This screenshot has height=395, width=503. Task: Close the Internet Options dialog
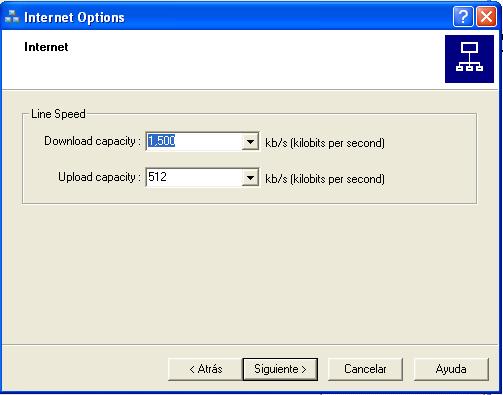pos(486,16)
